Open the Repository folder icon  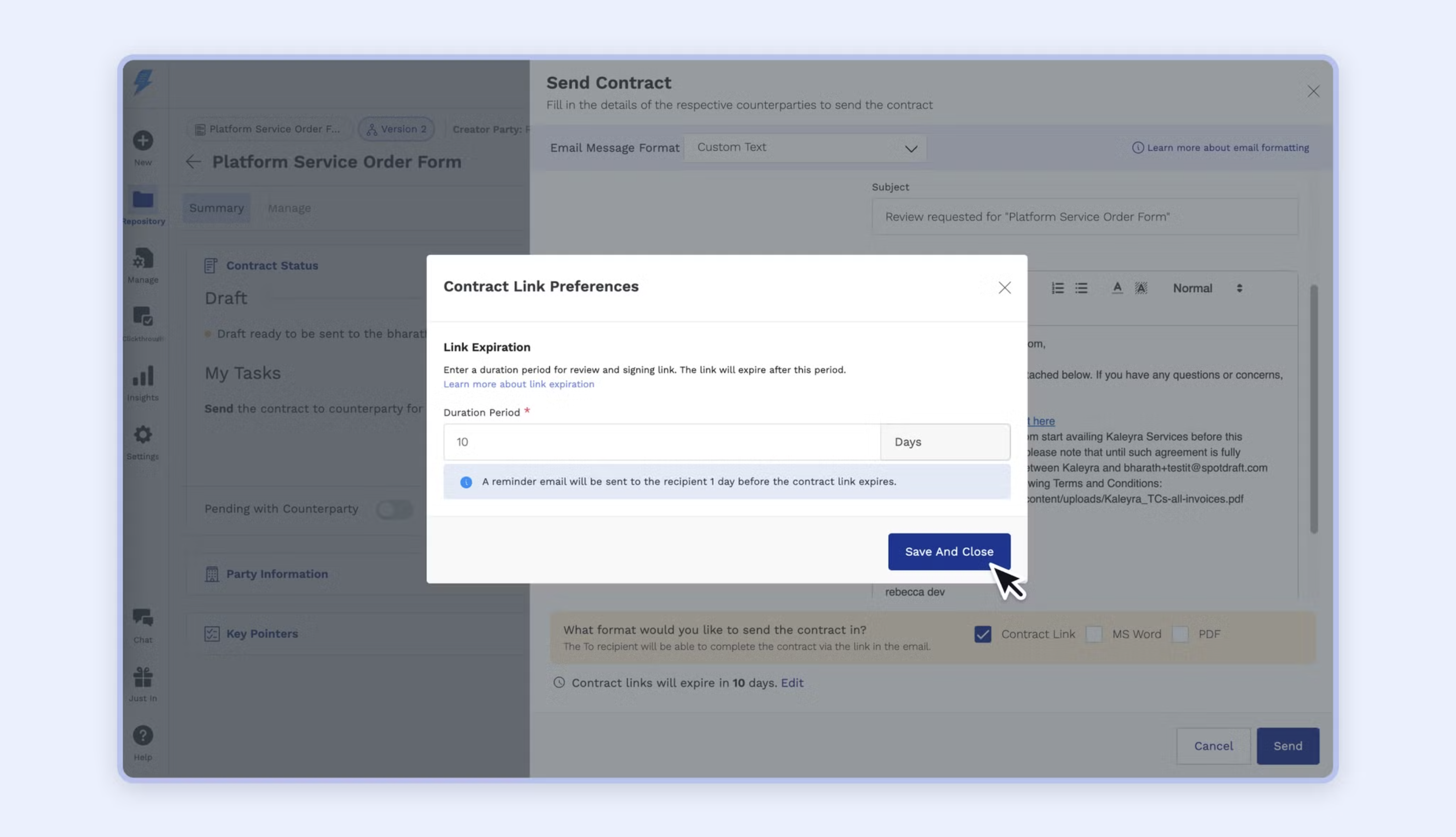[x=142, y=200]
